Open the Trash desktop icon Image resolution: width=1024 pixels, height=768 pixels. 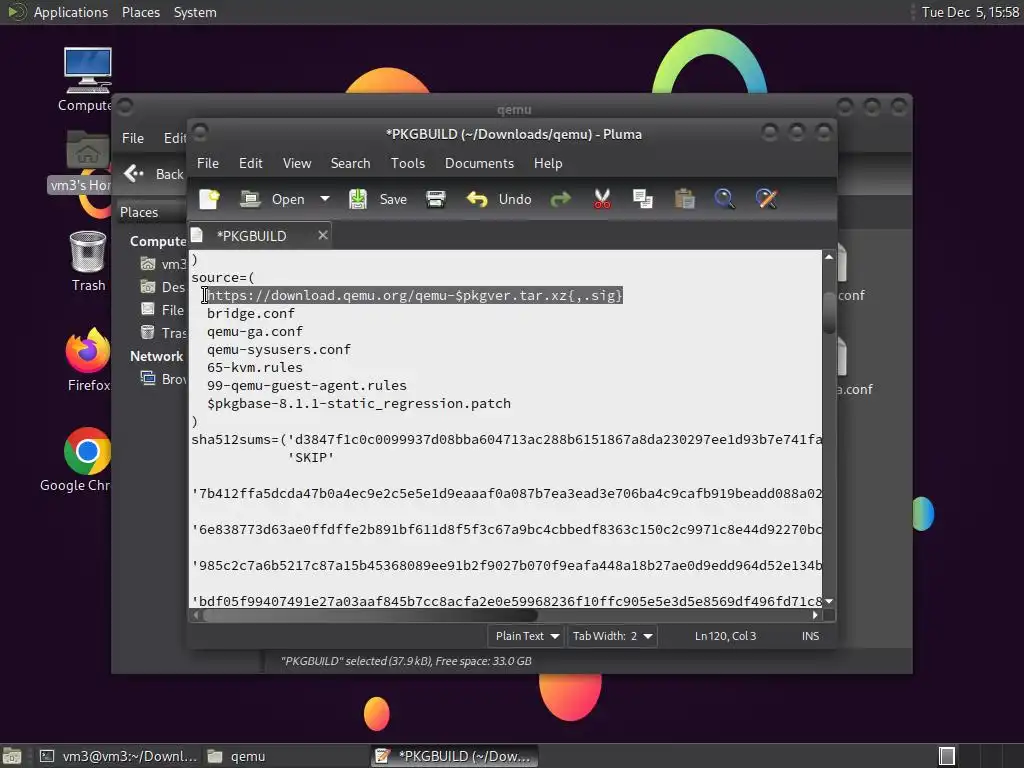tap(88, 261)
